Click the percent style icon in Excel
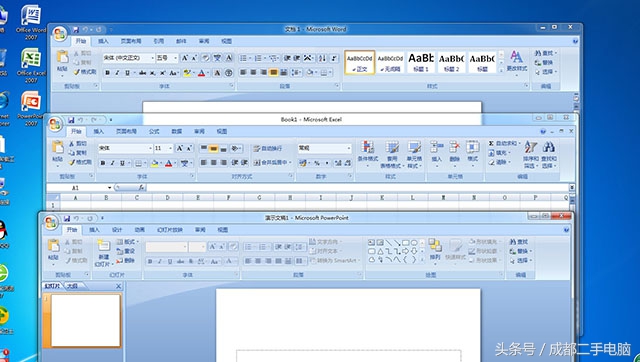This screenshot has width=640, height=362. point(317,163)
